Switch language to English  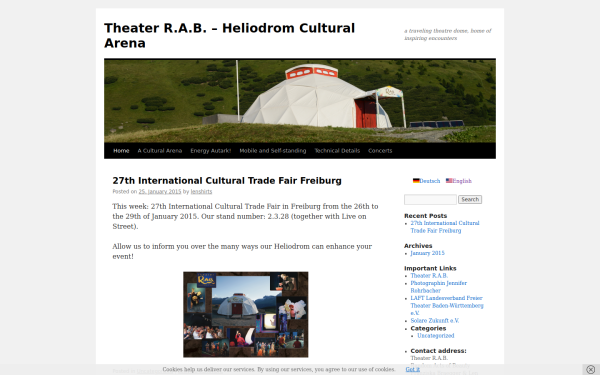click(x=462, y=181)
